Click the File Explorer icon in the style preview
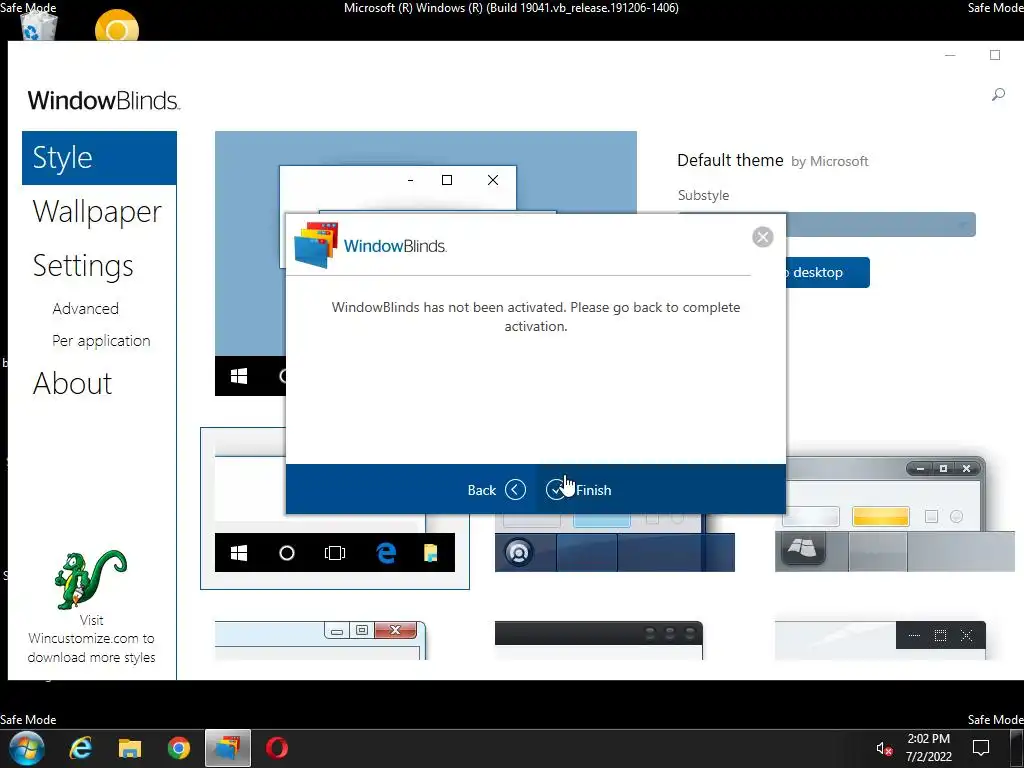 point(430,553)
